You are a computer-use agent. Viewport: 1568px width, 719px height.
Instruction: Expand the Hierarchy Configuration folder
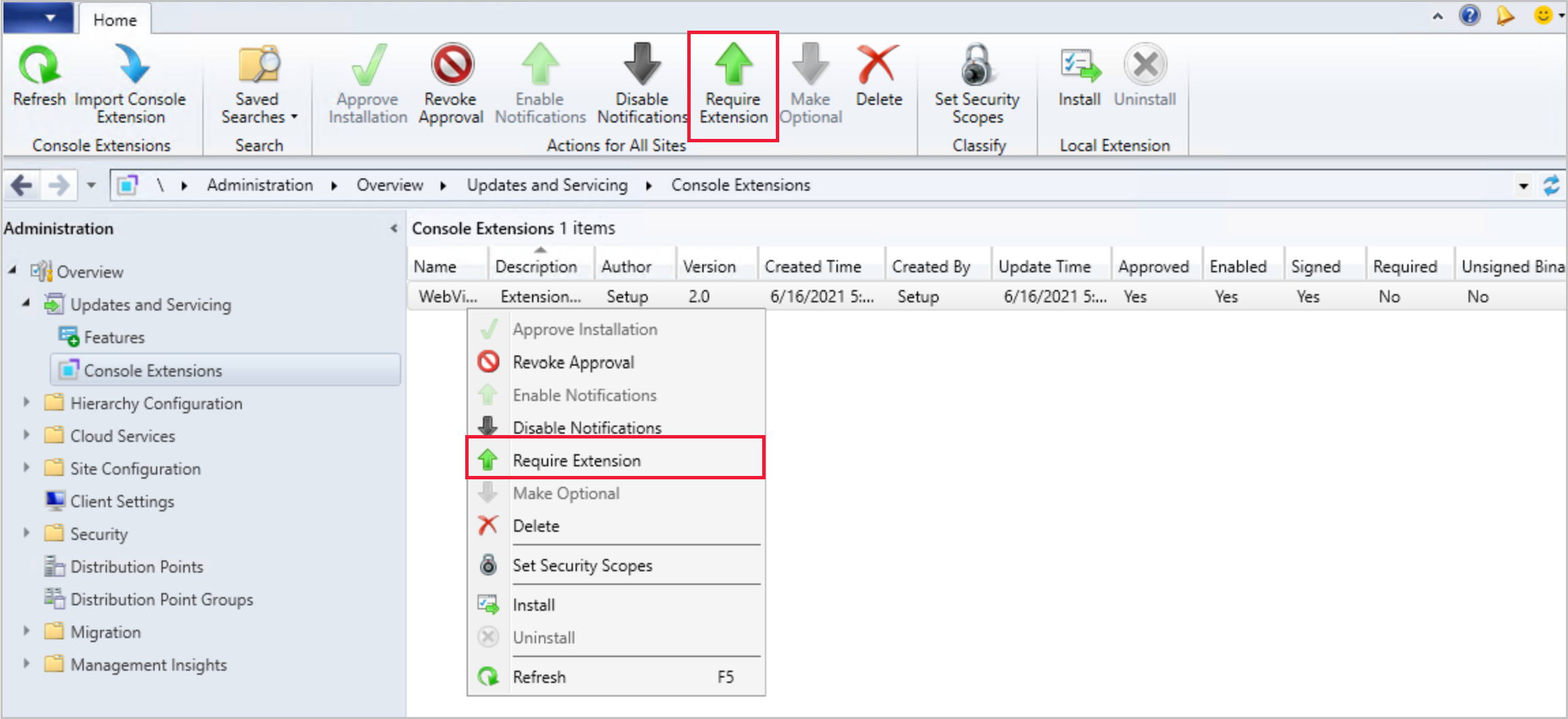[x=27, y=402]
